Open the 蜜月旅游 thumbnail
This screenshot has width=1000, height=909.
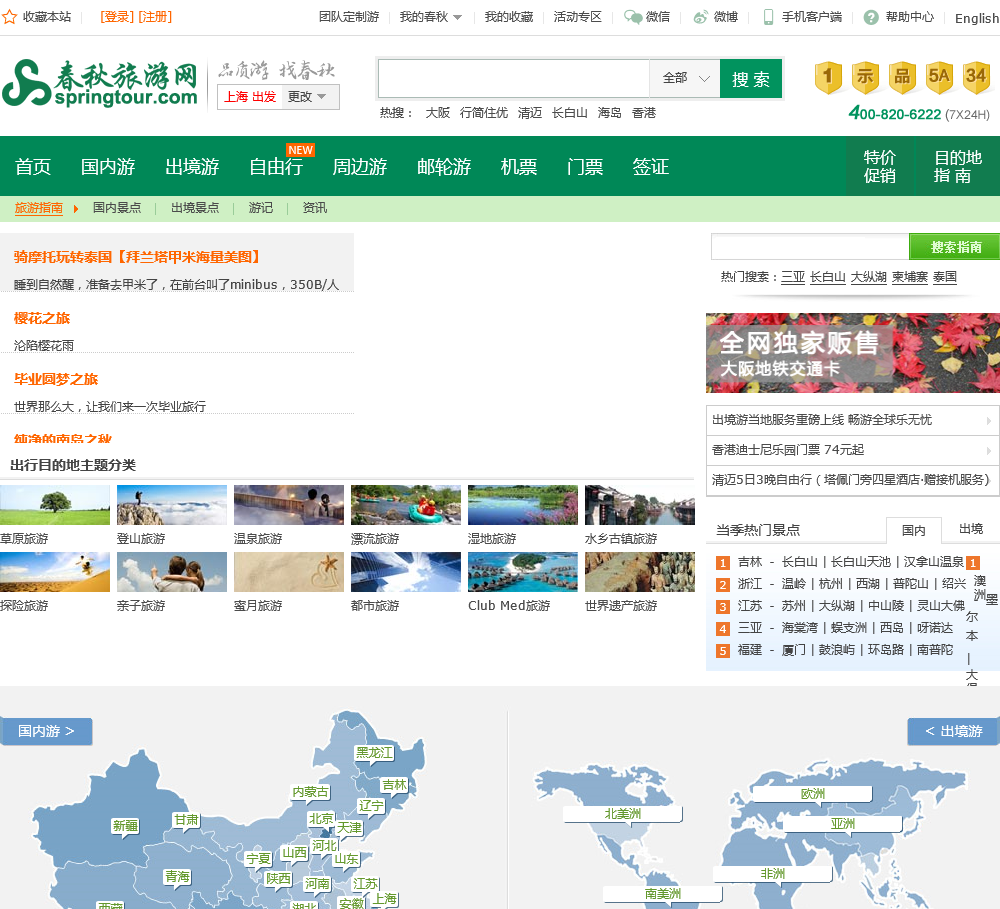pyautogui.click(x=288, y=572)
